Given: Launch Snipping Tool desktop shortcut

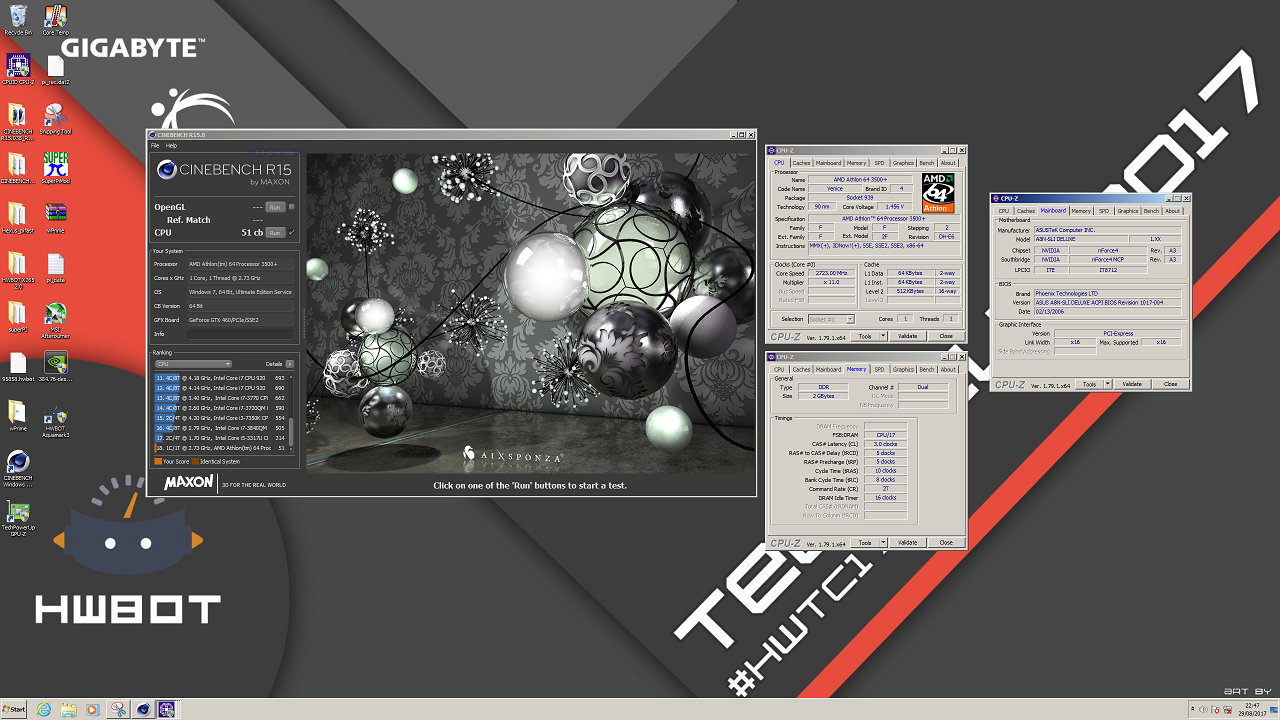Looking at the screenshot, I should pos(55,116).
